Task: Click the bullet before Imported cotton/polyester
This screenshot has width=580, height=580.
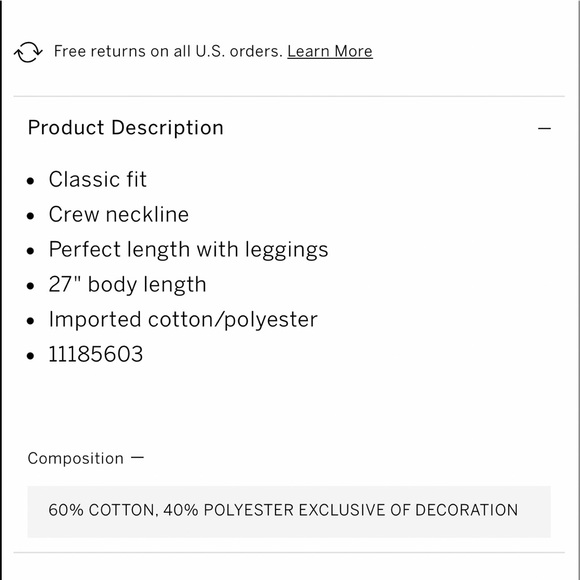Action: coord(30,321)
